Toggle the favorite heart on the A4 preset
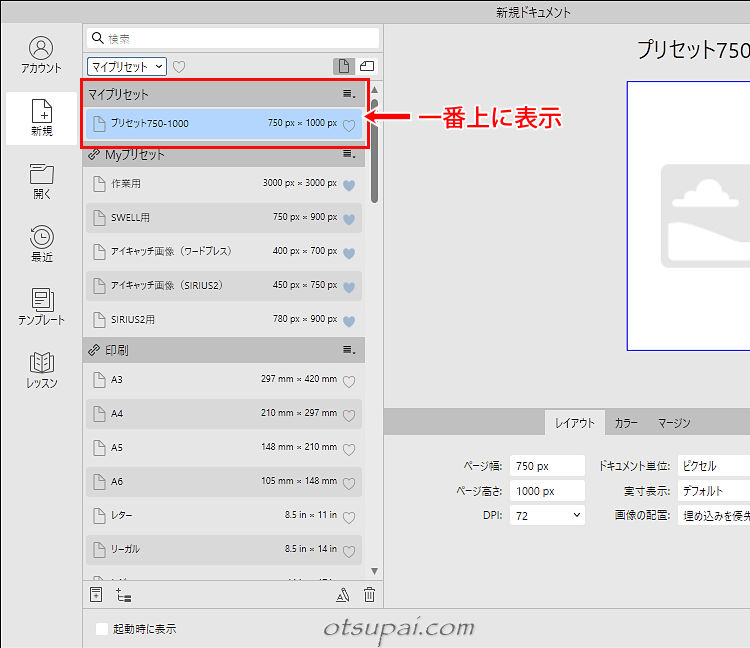 tap(349, 414)
